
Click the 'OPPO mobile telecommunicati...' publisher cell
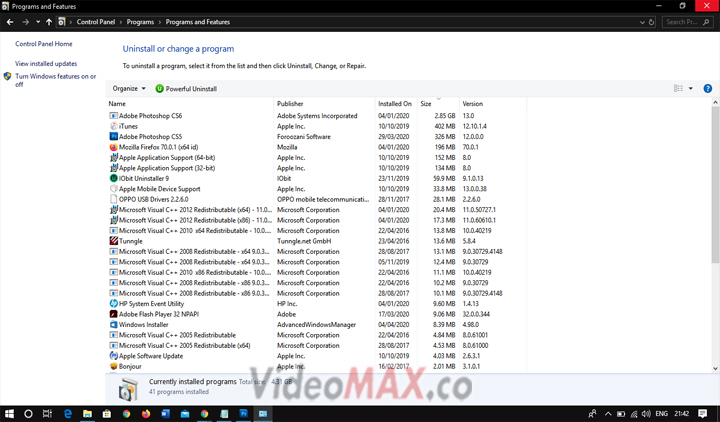323,199
